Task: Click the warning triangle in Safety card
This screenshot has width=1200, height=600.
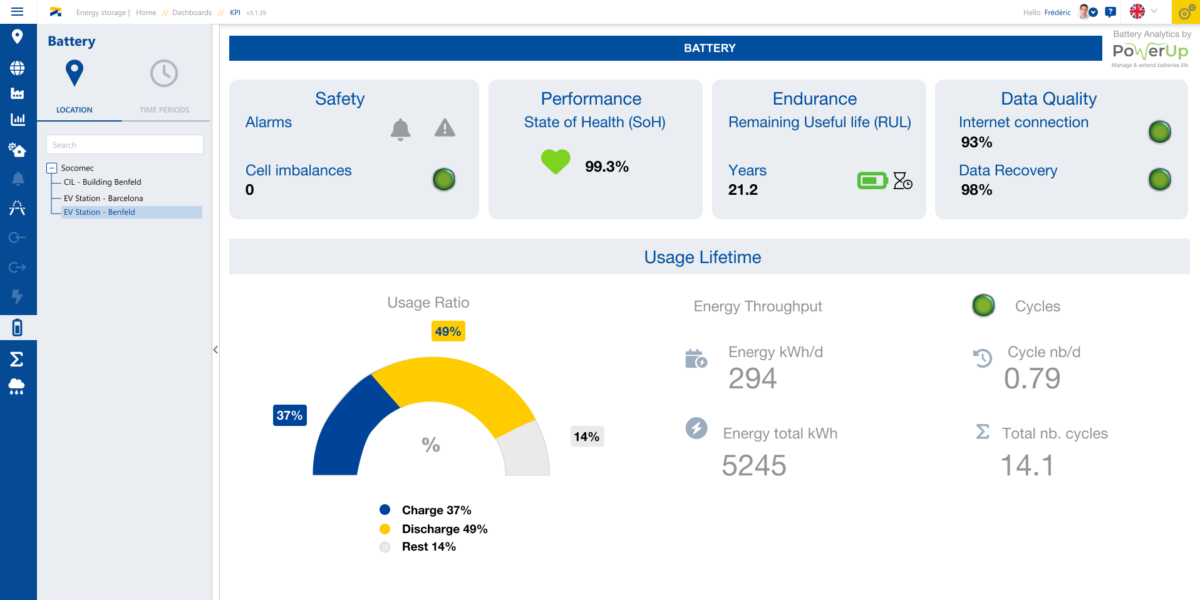Action: pyautogui.click(x=445, y=128)
